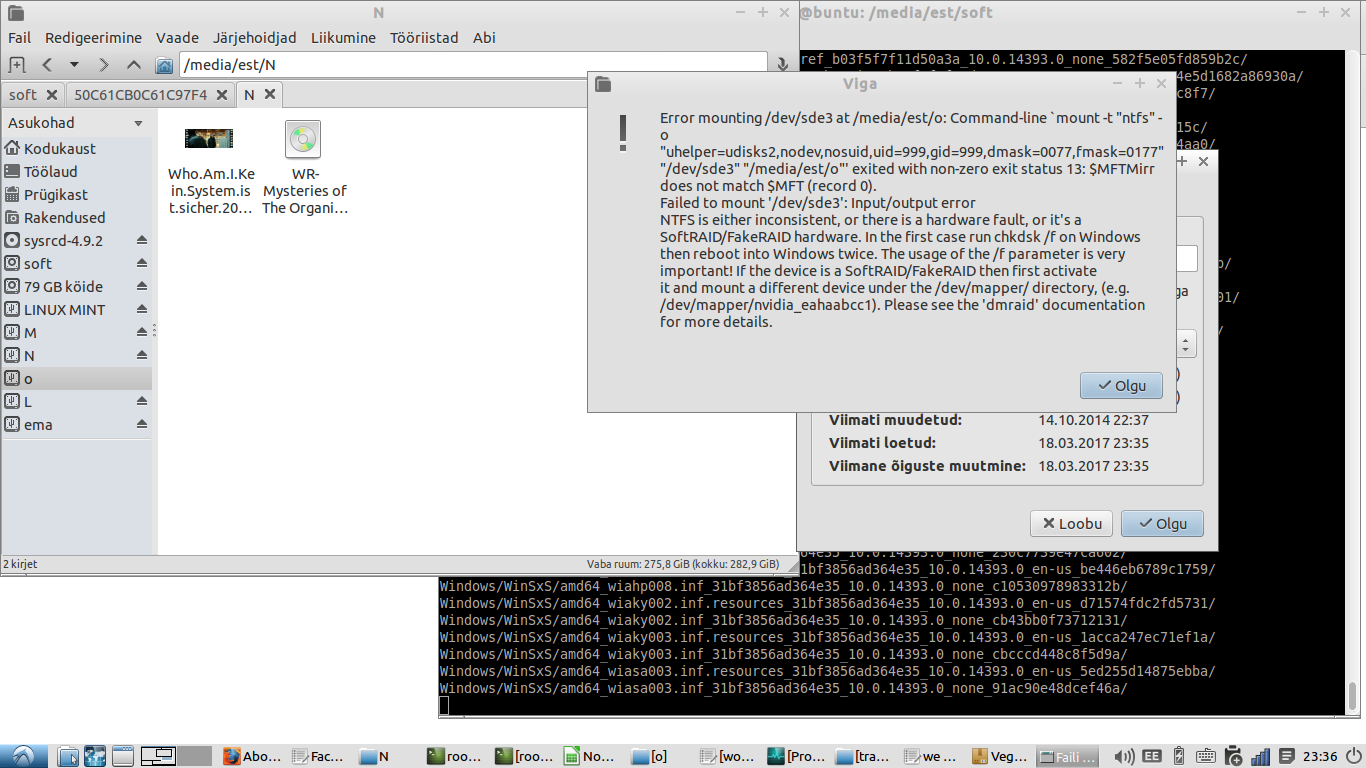Open the volume control in the system tray
1366x768 pixels.
click(x=1125, y=756)
